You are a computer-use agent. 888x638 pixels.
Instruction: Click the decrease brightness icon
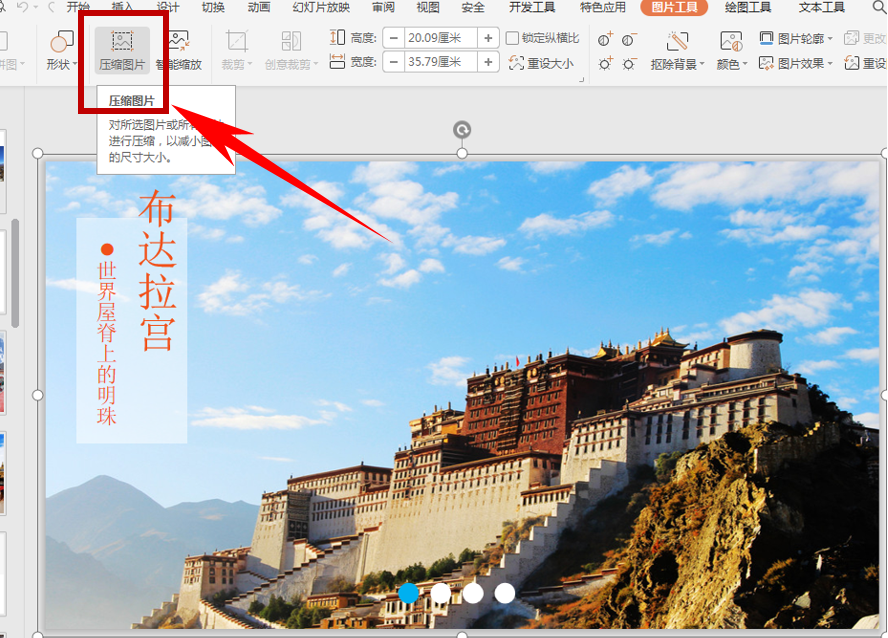coord(629,63)
